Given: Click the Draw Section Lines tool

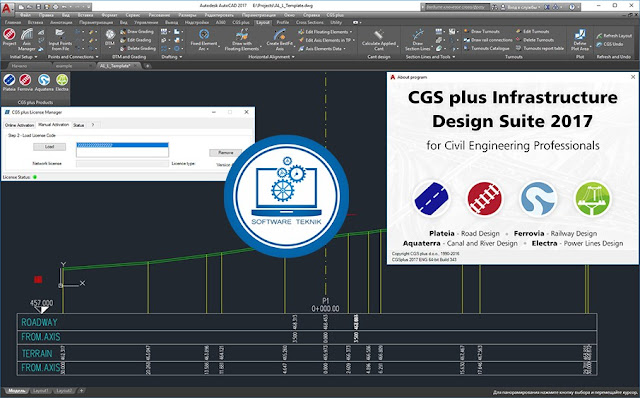Looking at the screenshot, I should (418, 40).
